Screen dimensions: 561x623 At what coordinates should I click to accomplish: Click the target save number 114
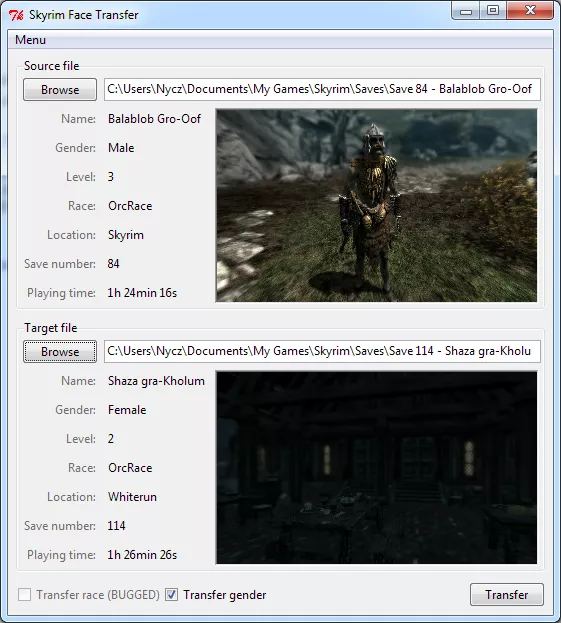pos(116,526)
